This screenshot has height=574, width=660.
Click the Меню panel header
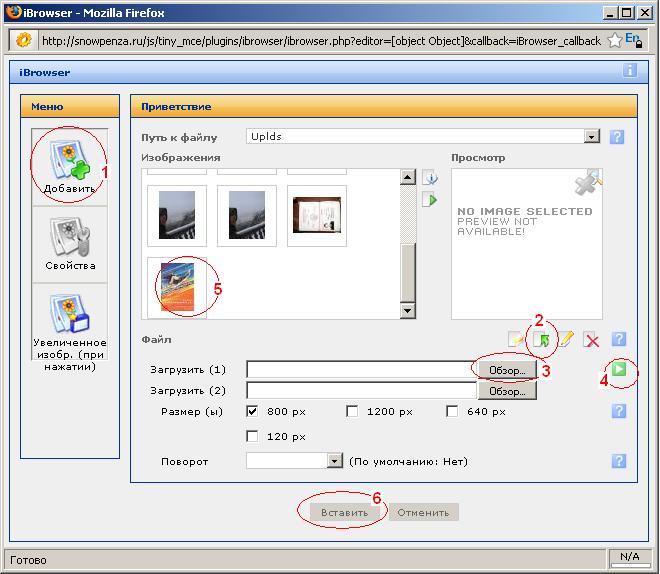click(x=70, y=106)
